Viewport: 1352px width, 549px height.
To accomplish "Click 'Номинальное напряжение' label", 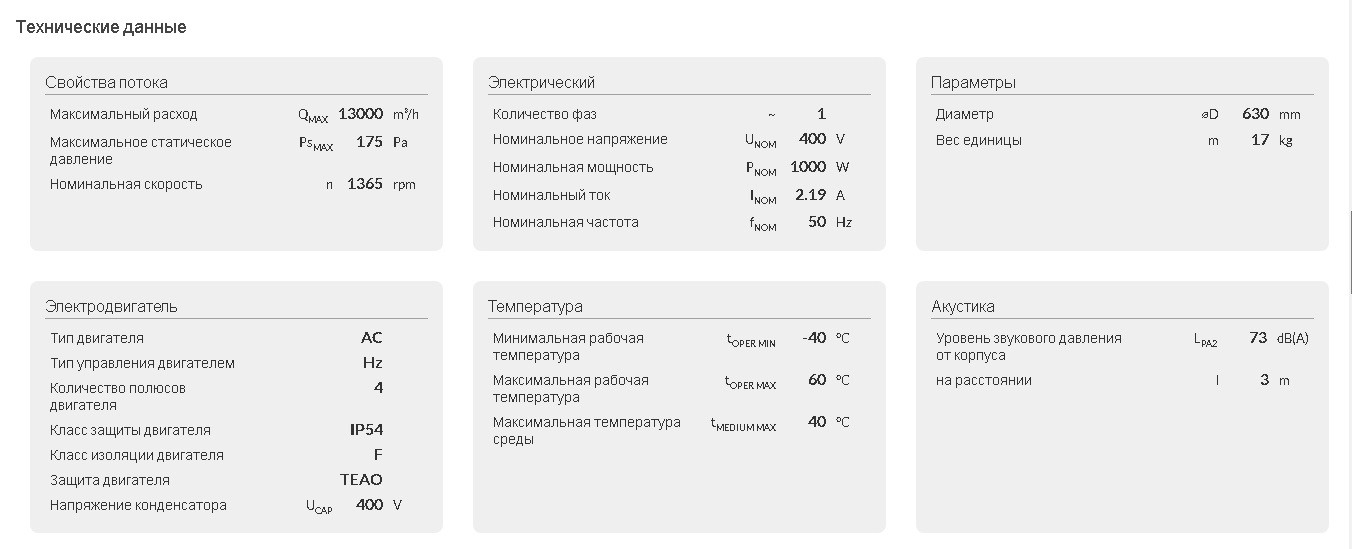I will tap(580, 139).
